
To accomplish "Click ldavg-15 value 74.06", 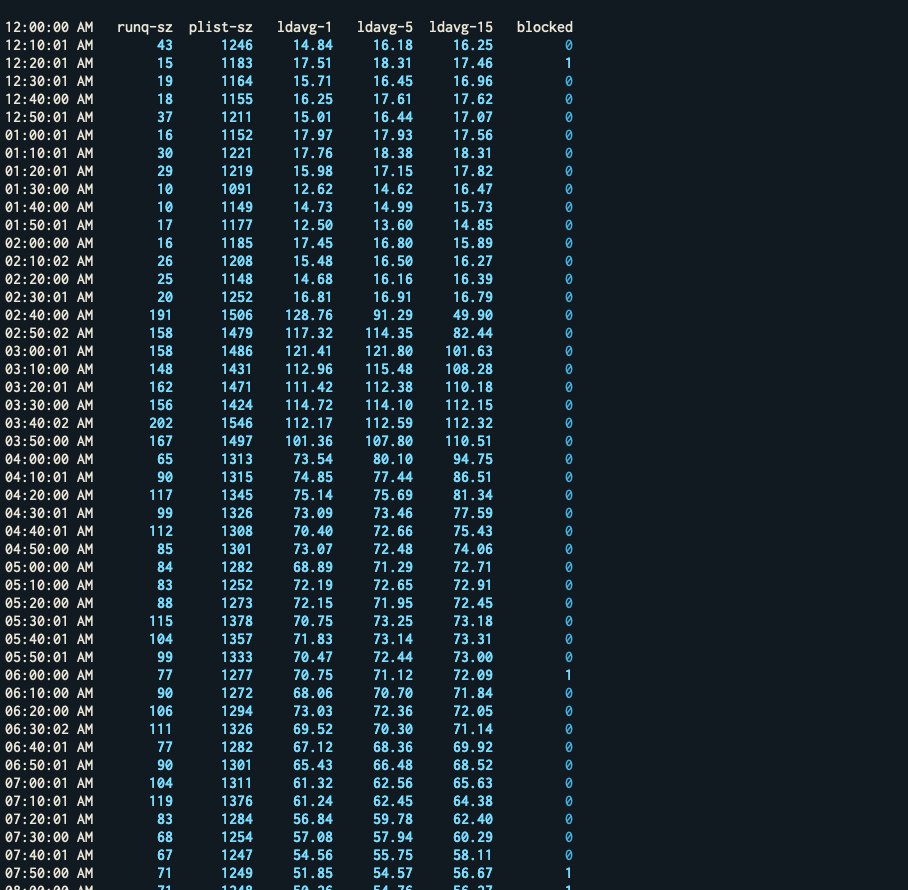I will point(473,549).
